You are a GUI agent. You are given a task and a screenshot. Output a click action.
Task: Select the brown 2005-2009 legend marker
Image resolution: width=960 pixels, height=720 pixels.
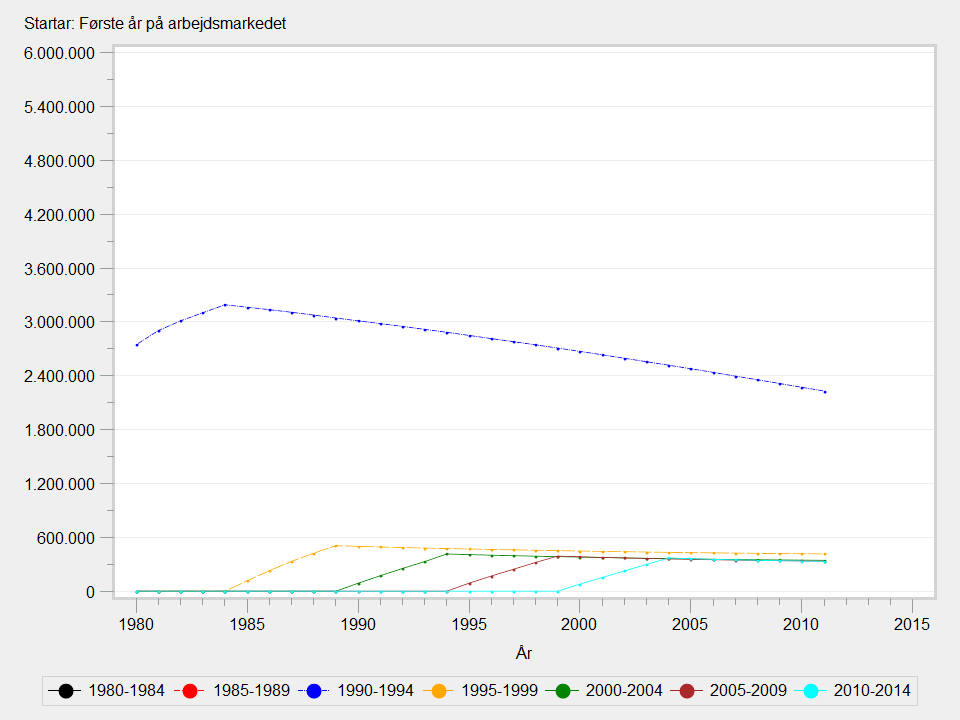coord(687,690)
